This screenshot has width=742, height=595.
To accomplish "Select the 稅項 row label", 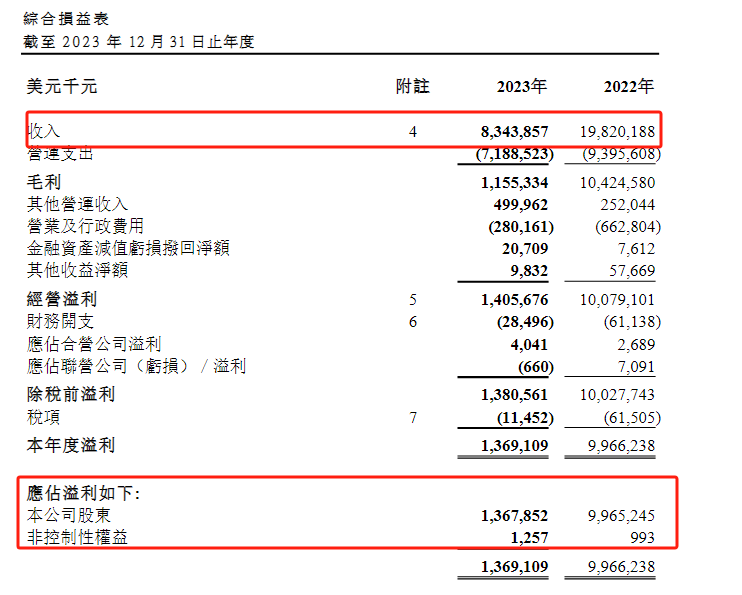I will [x=44, y=417].
